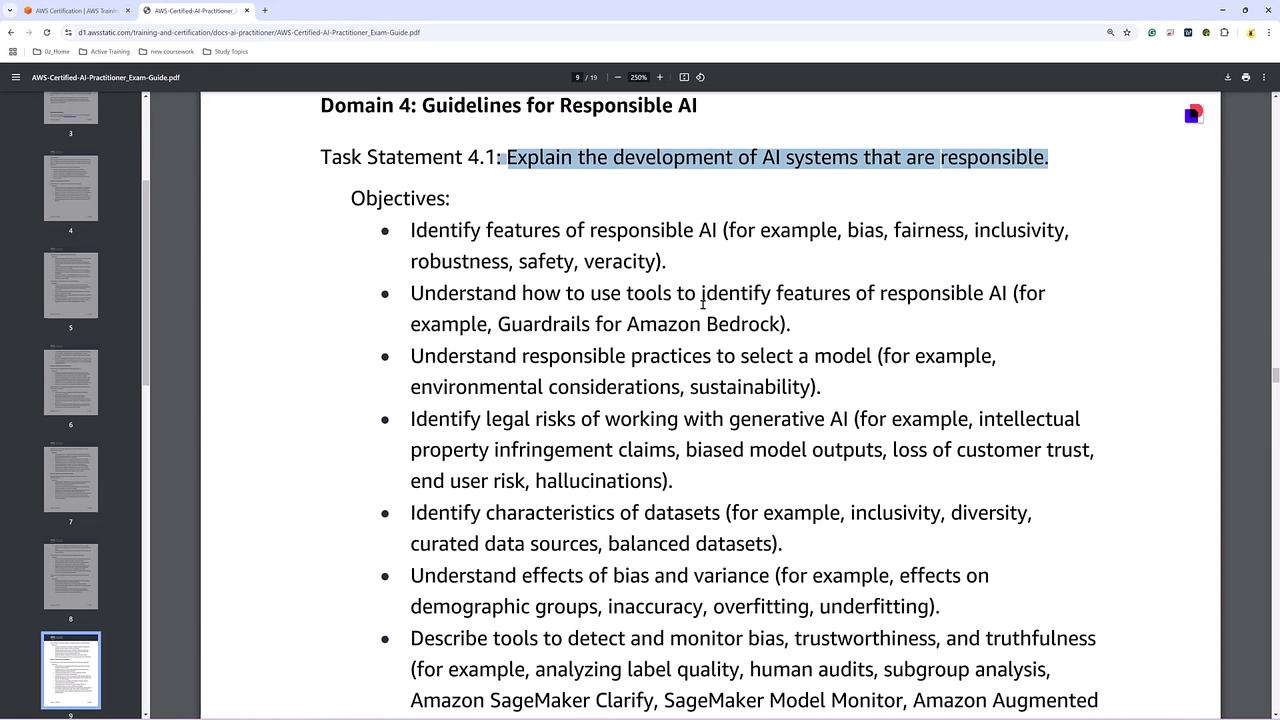Print the PDF document
This screenshot has height=720, width=1280.
pyautogui.click(x=1246, y=77)
